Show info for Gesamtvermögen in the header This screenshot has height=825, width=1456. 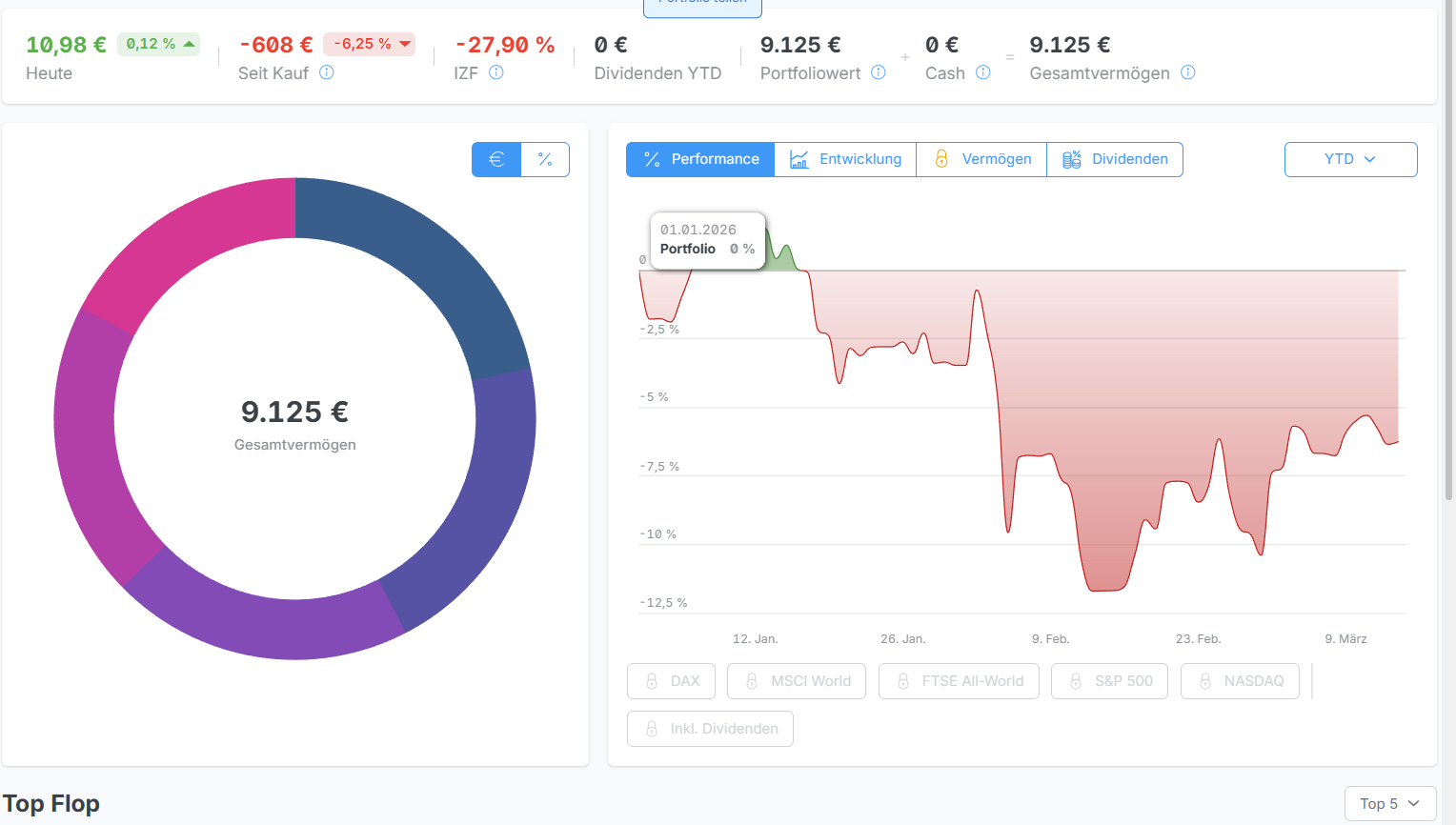(x=1188, y=72)
